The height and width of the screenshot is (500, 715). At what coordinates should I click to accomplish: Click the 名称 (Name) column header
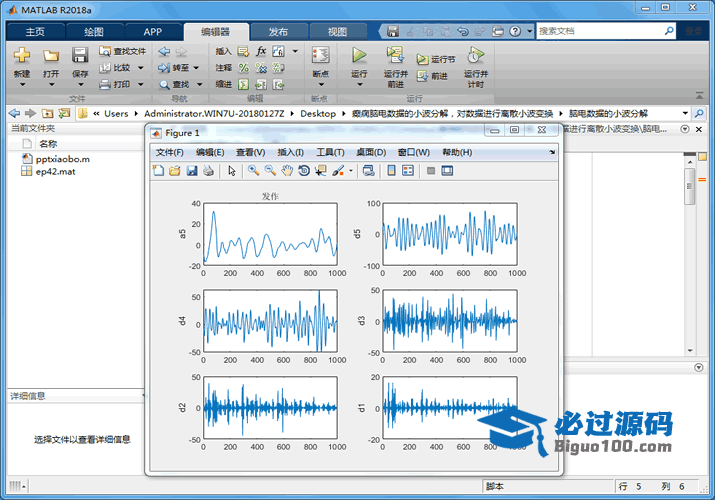point(48,144)
